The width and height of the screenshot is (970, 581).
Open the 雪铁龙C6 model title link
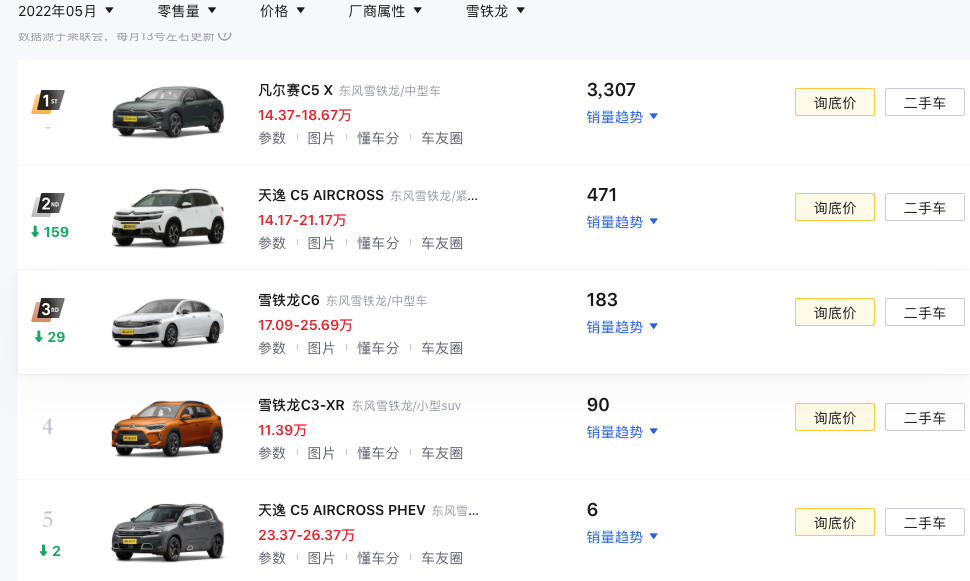click(x=288, y=300)
